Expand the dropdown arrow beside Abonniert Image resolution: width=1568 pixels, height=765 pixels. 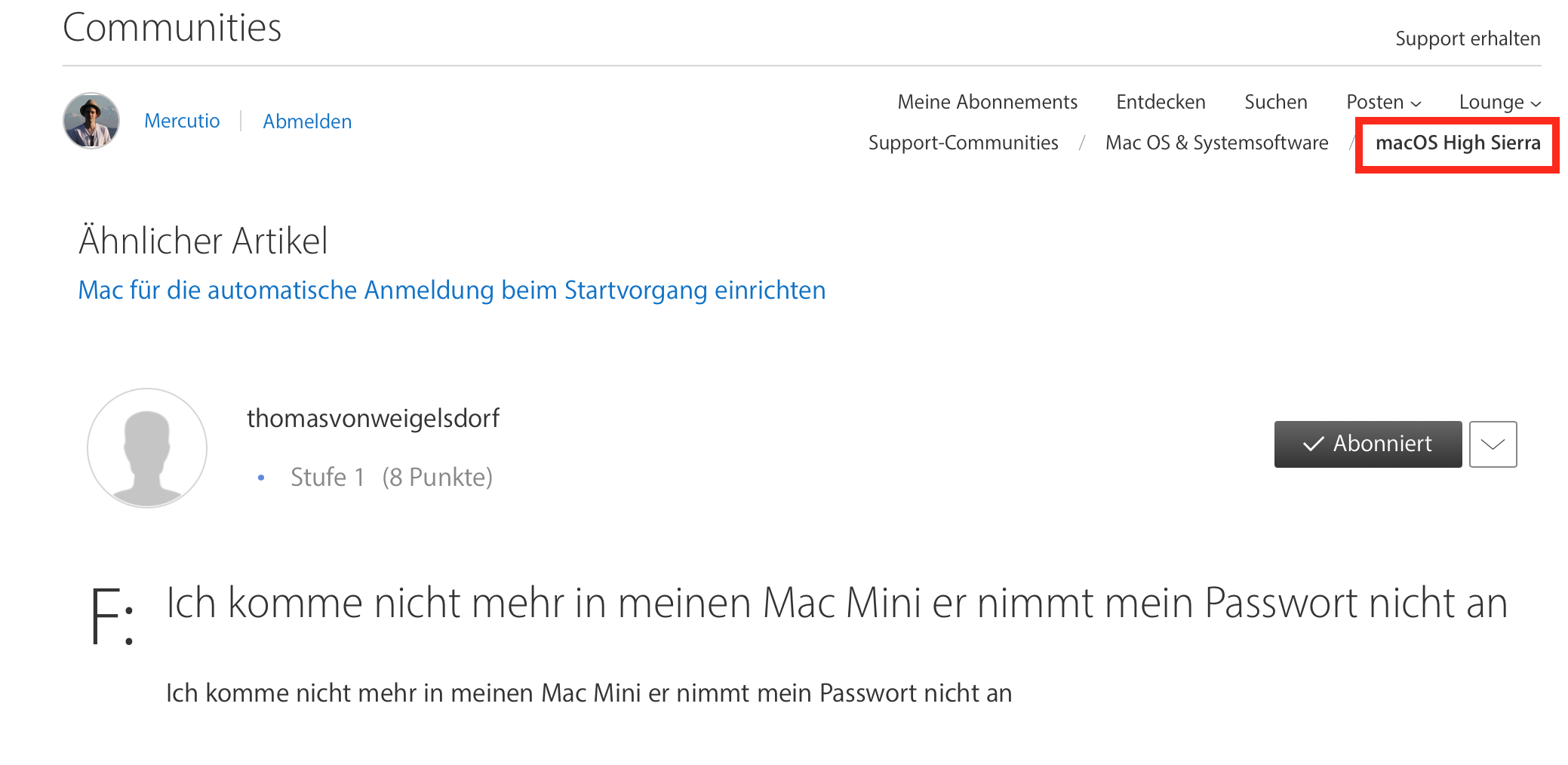[1493, 444]
